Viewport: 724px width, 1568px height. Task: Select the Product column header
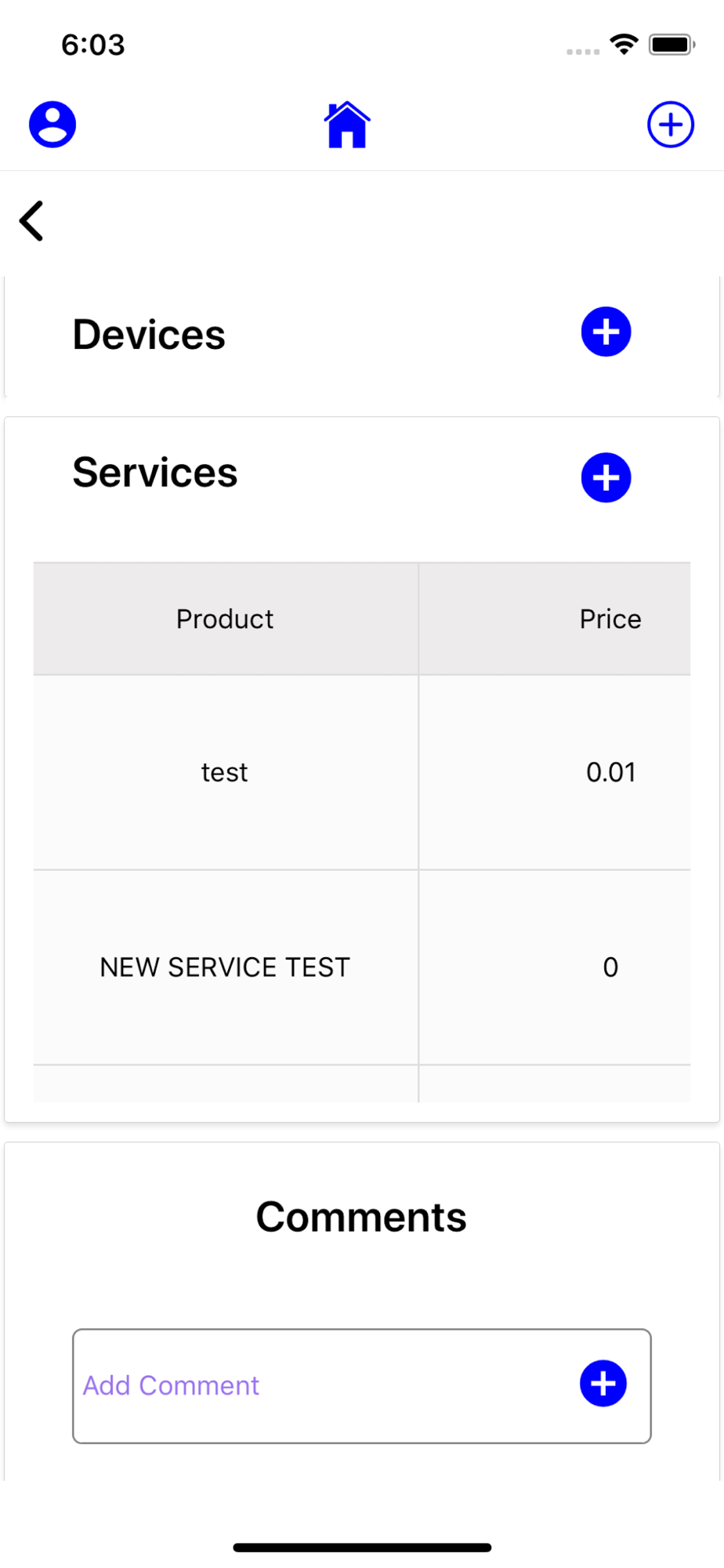225,619
